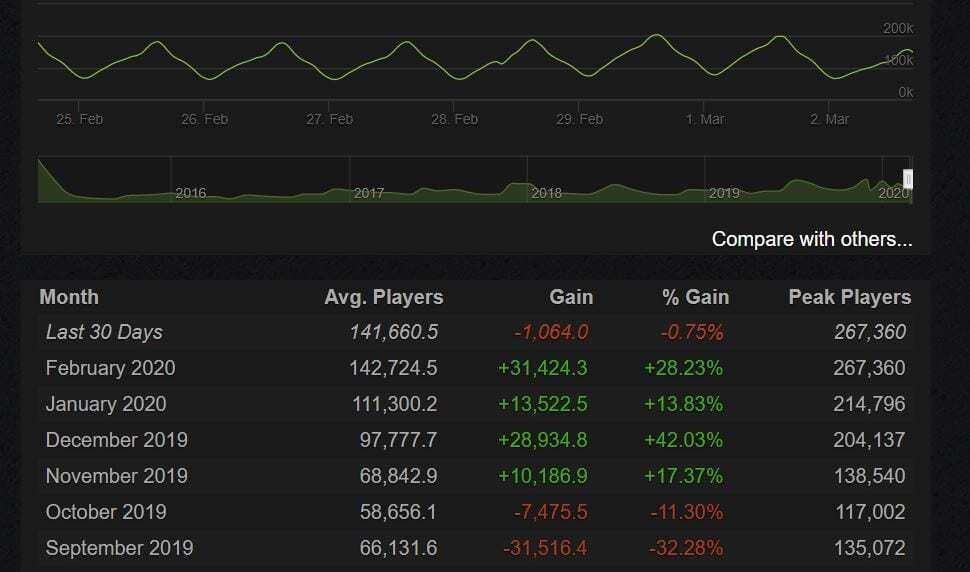Open the "Compare with others..." link
The height and width of the screenshot is (572, 970).
tap(811, 240)
